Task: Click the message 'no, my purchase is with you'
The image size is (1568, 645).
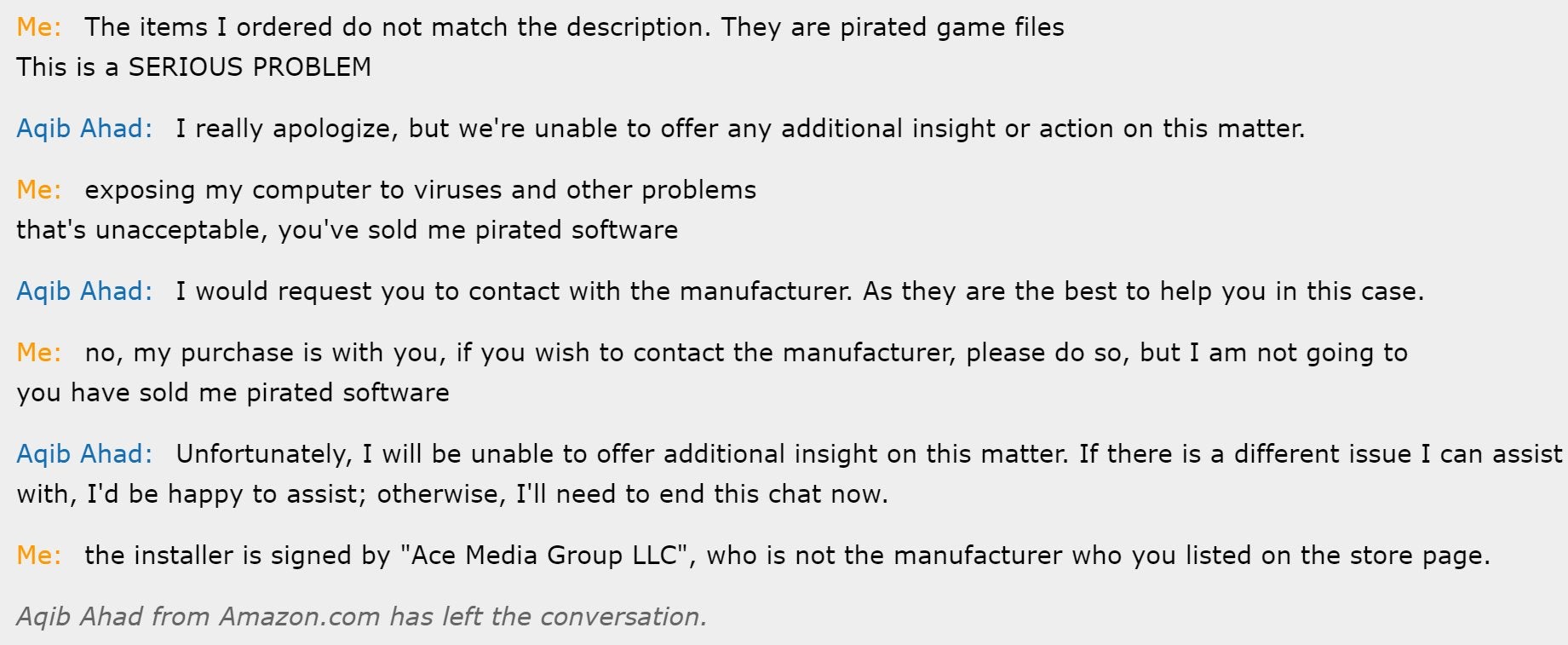Action: pos(745,353)
